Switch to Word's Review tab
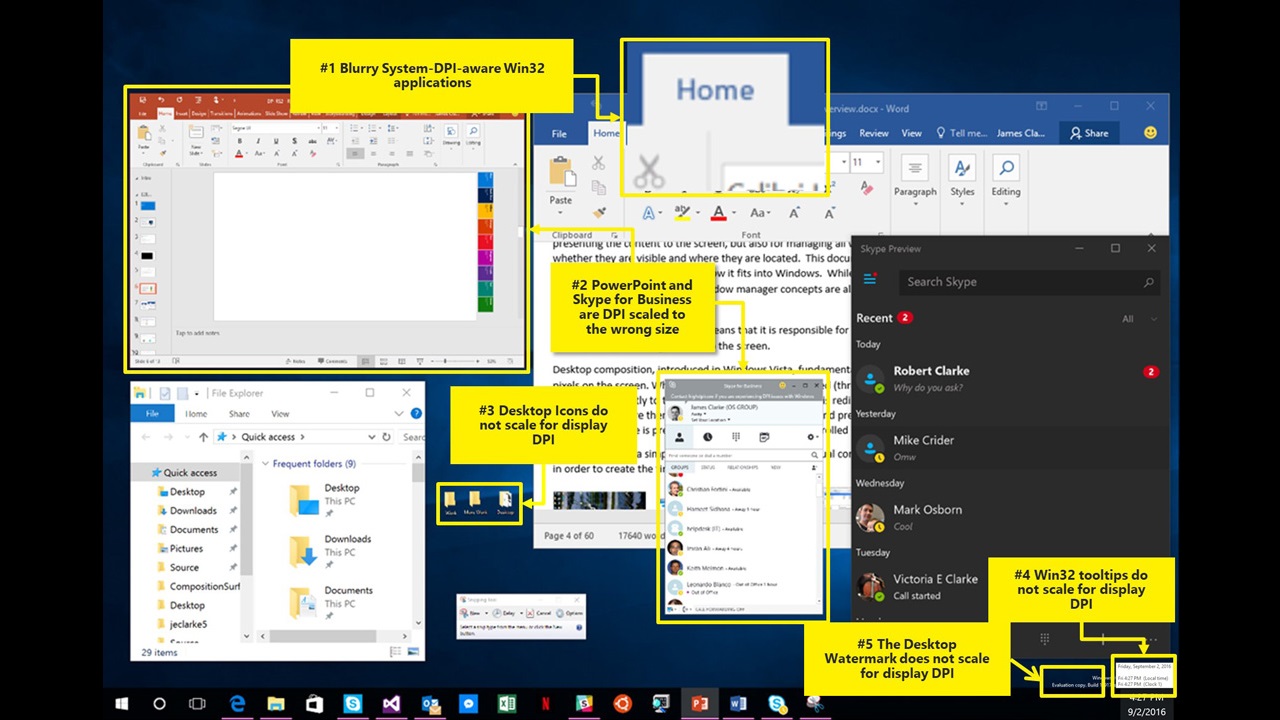The width and height of the screenshot is (1280, 720). 874,132
